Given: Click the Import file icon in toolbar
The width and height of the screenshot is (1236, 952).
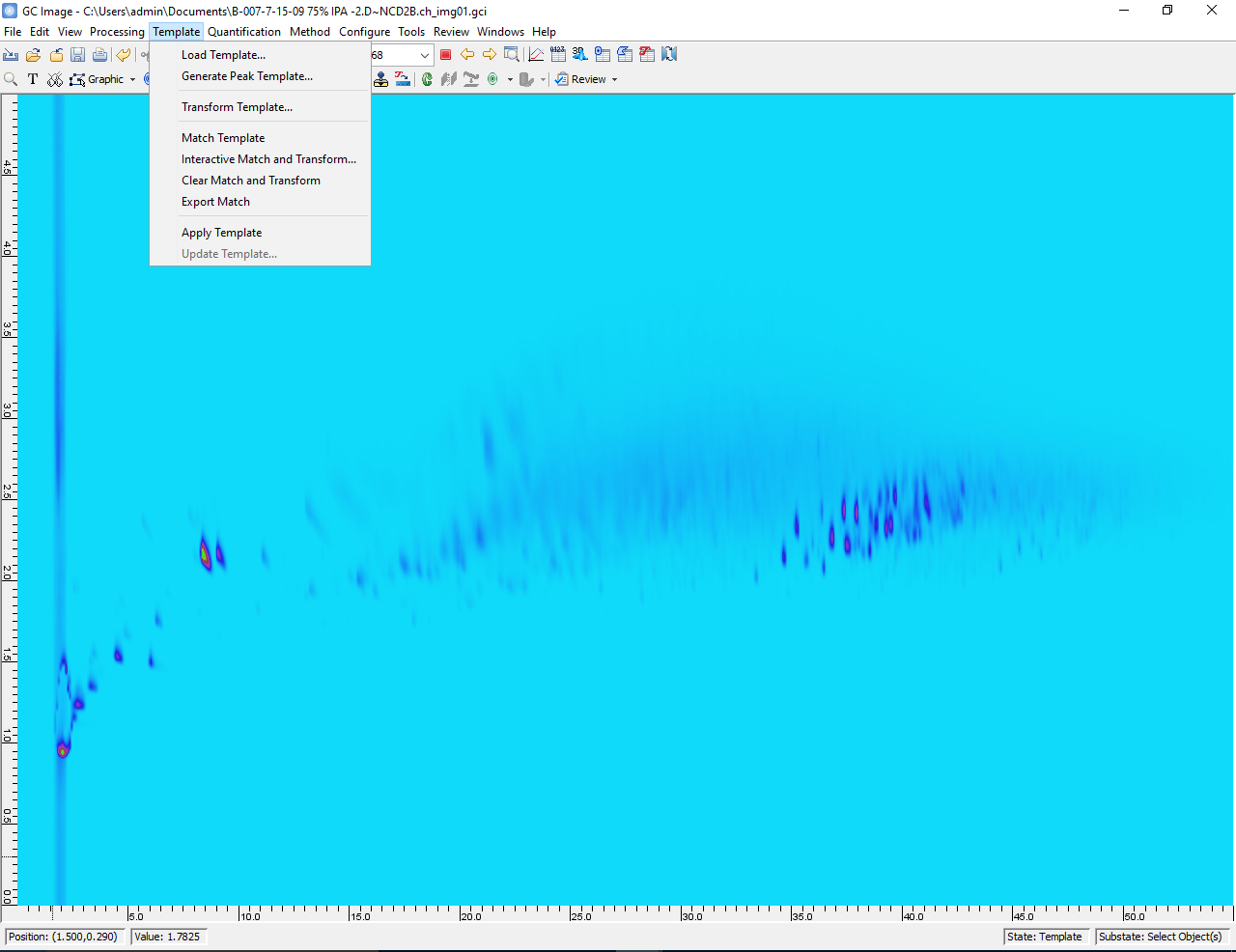Looking at the screenshot, I should point(12,55).
